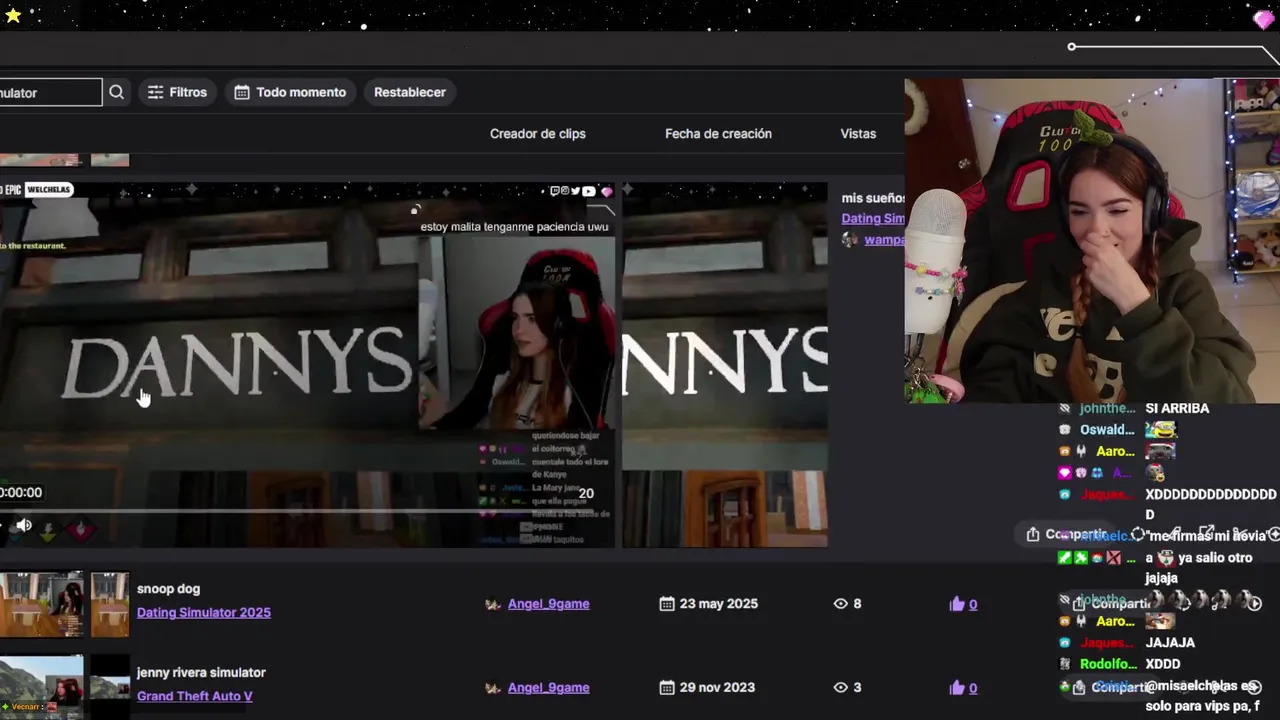Click the like count in 29 nov 2023 row
The height and width of the screenshot is (720, 1280).
coord(973,688)
